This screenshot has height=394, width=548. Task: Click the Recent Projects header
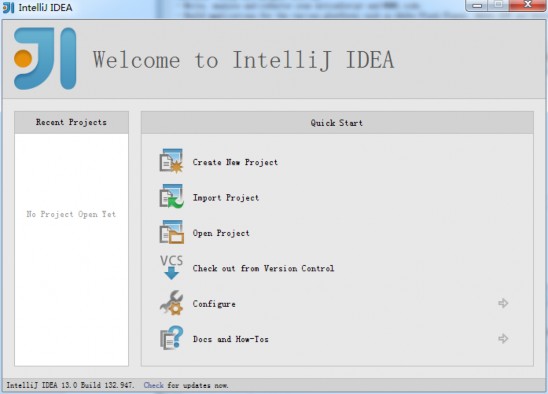tap(71, 122)
